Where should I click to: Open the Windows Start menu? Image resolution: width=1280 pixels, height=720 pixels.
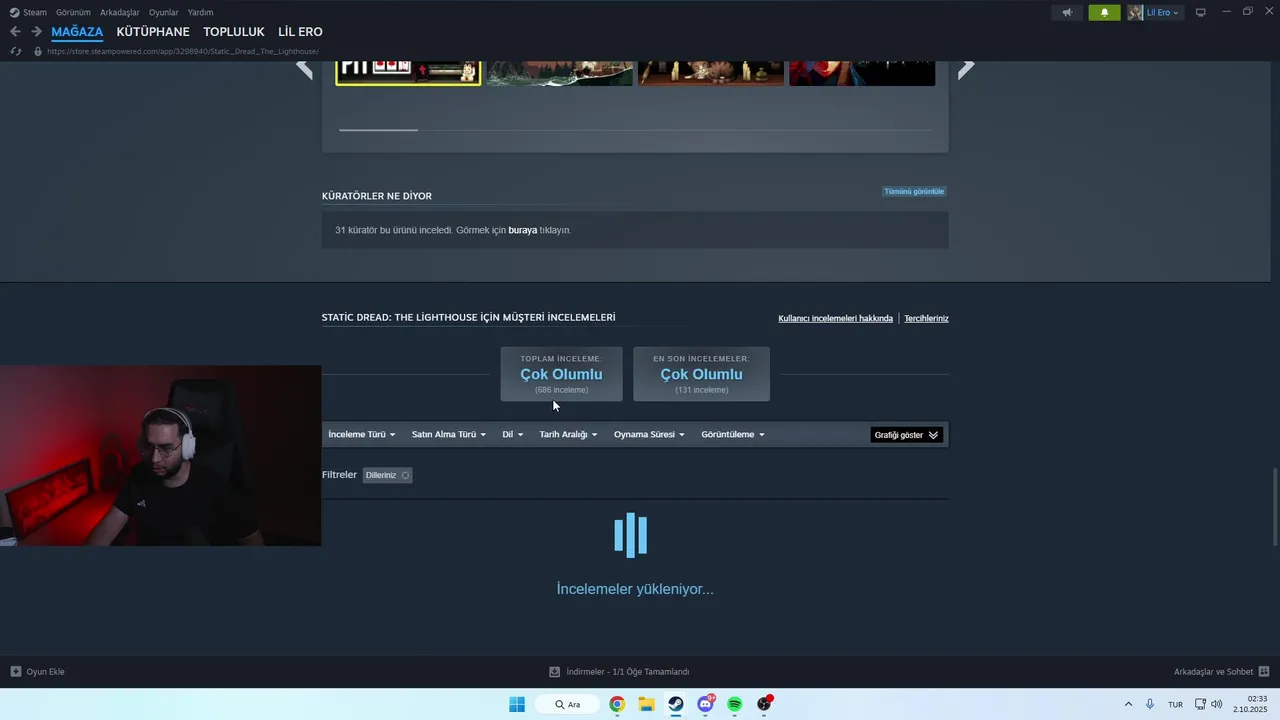tap(517, 704)
